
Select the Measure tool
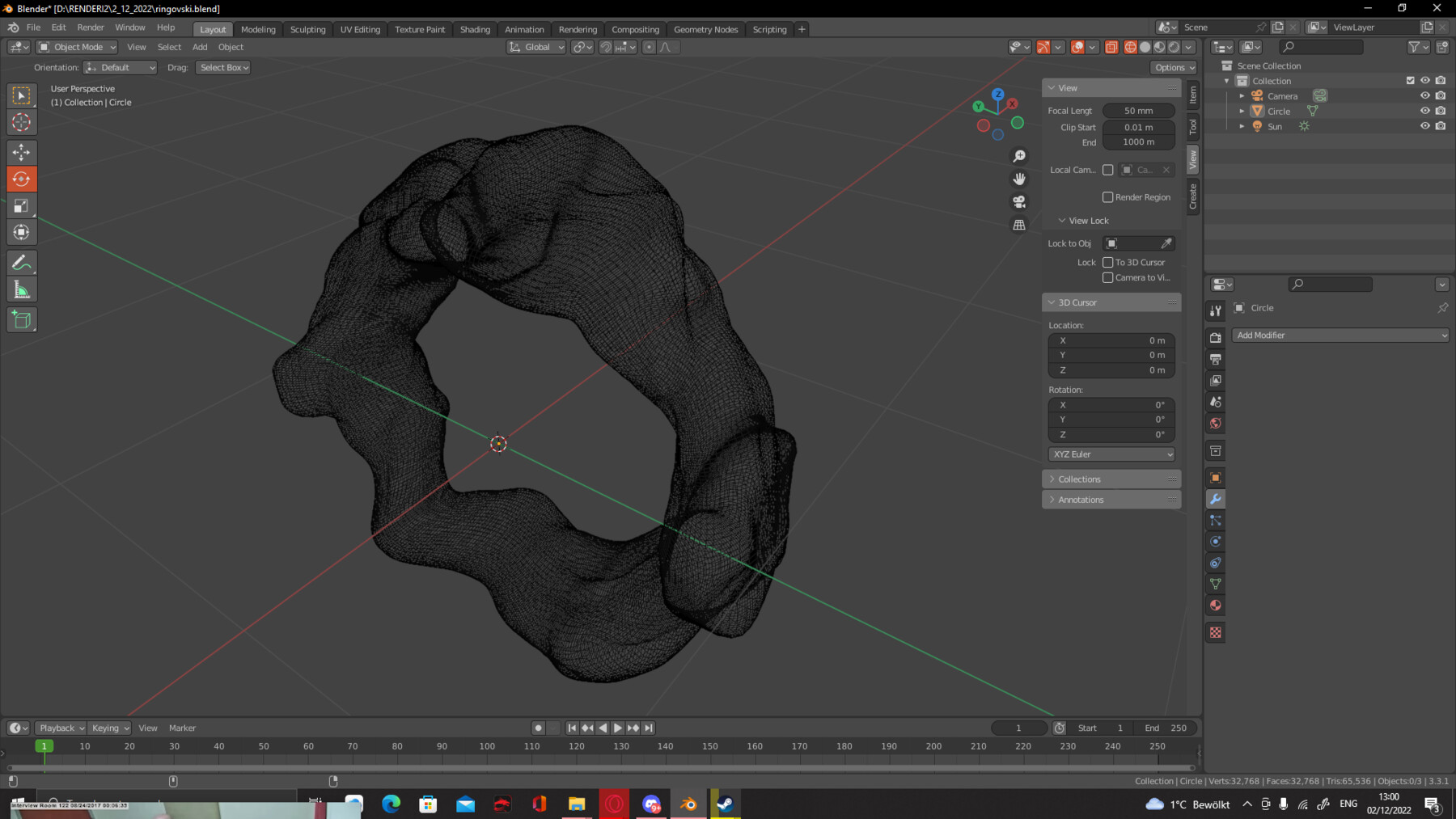22,288
